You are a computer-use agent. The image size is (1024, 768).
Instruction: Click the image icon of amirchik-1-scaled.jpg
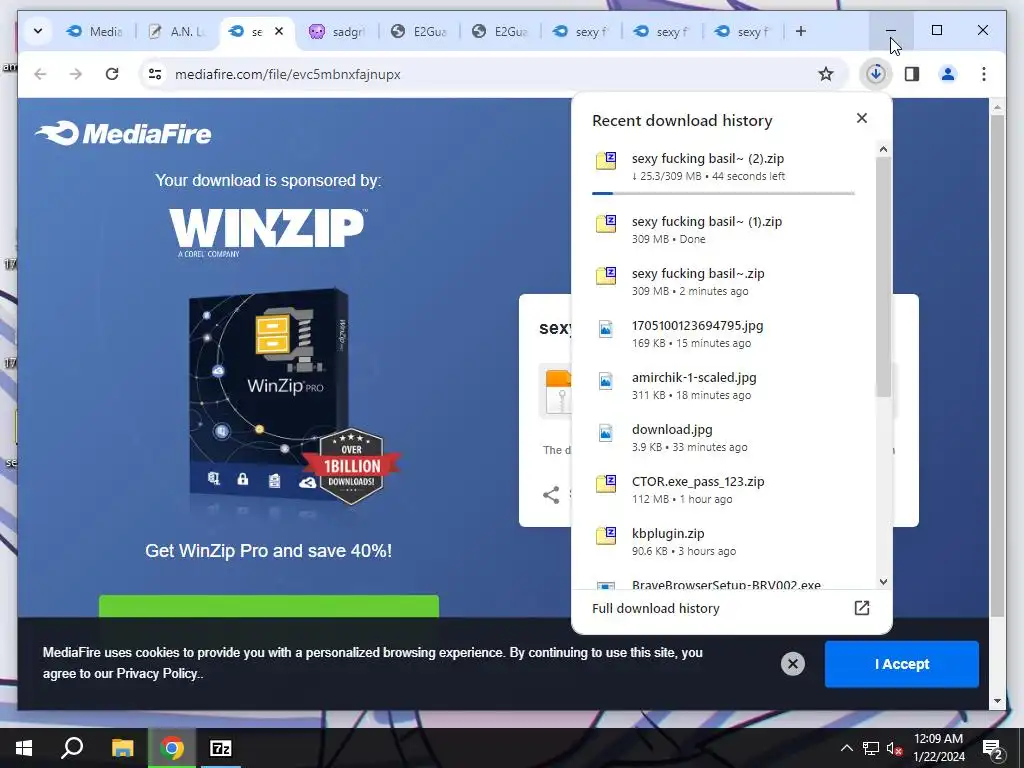pyautogui.click(x=606, y=381)
